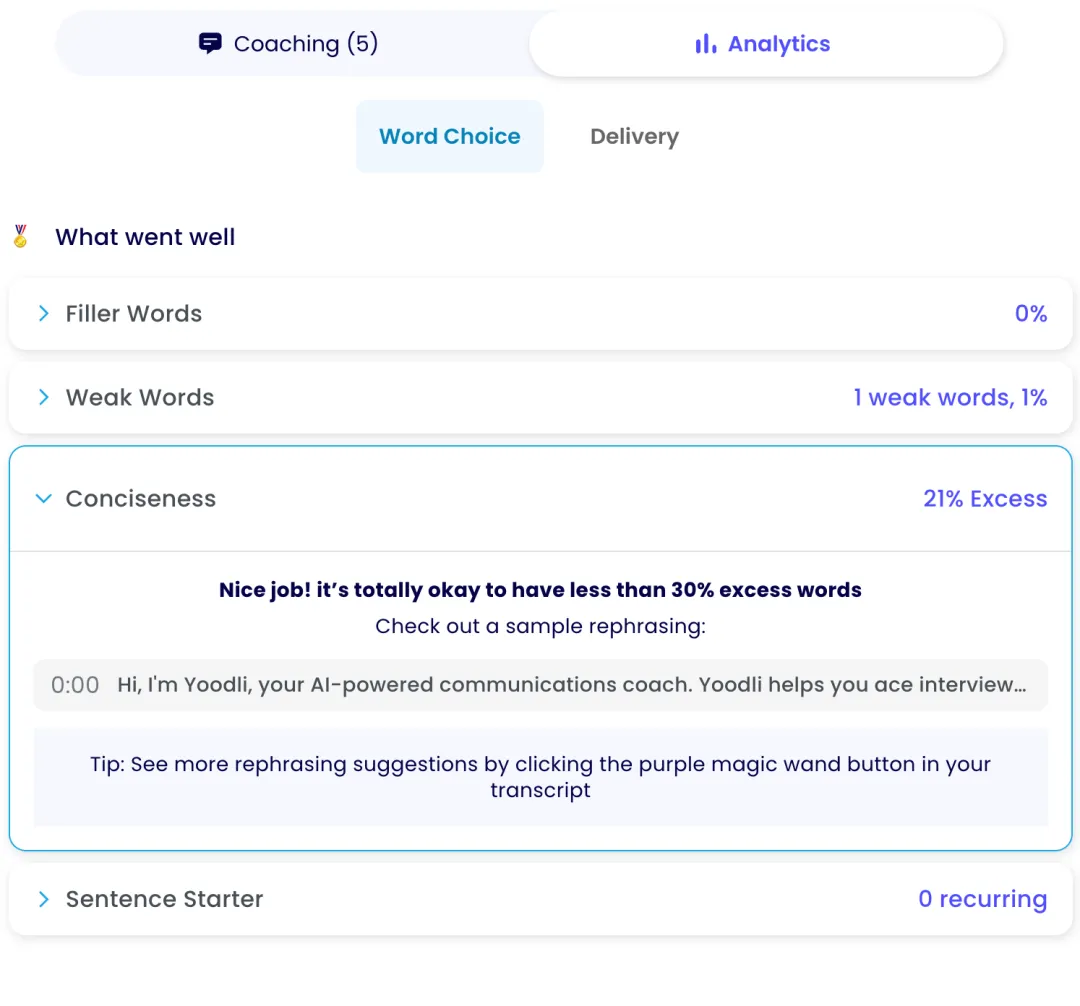Select the Delivery sub-tab

pyautogui.click(x=634, y=136)
